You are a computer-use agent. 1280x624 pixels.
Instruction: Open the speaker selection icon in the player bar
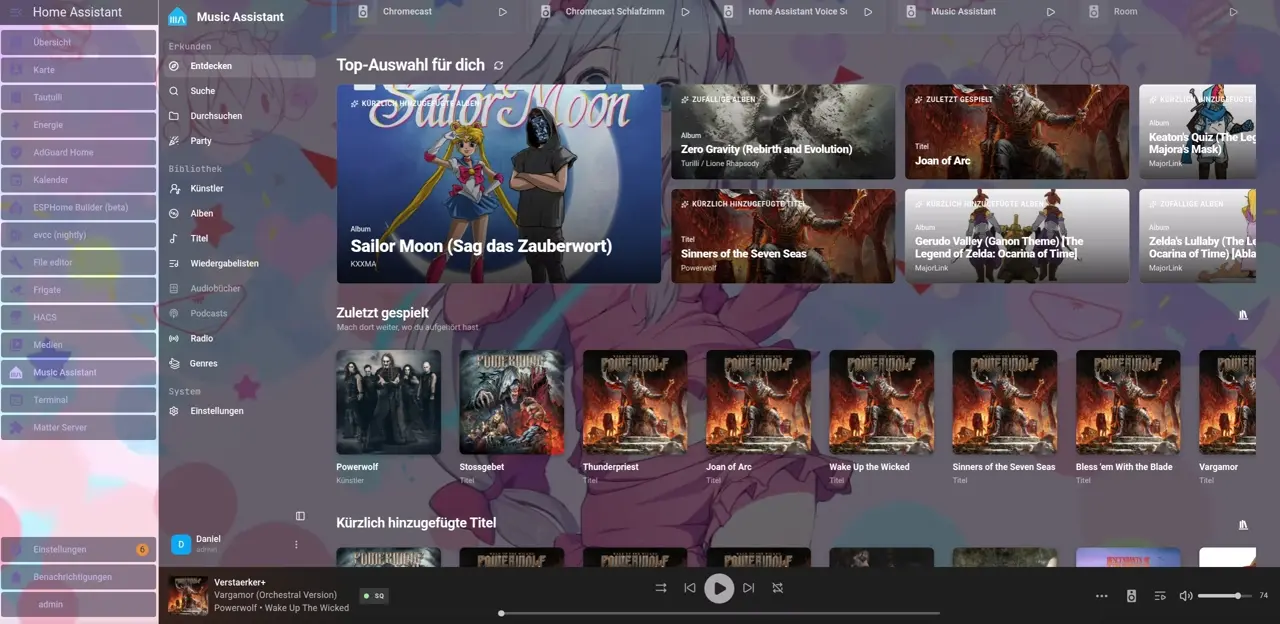[1131, 596]
